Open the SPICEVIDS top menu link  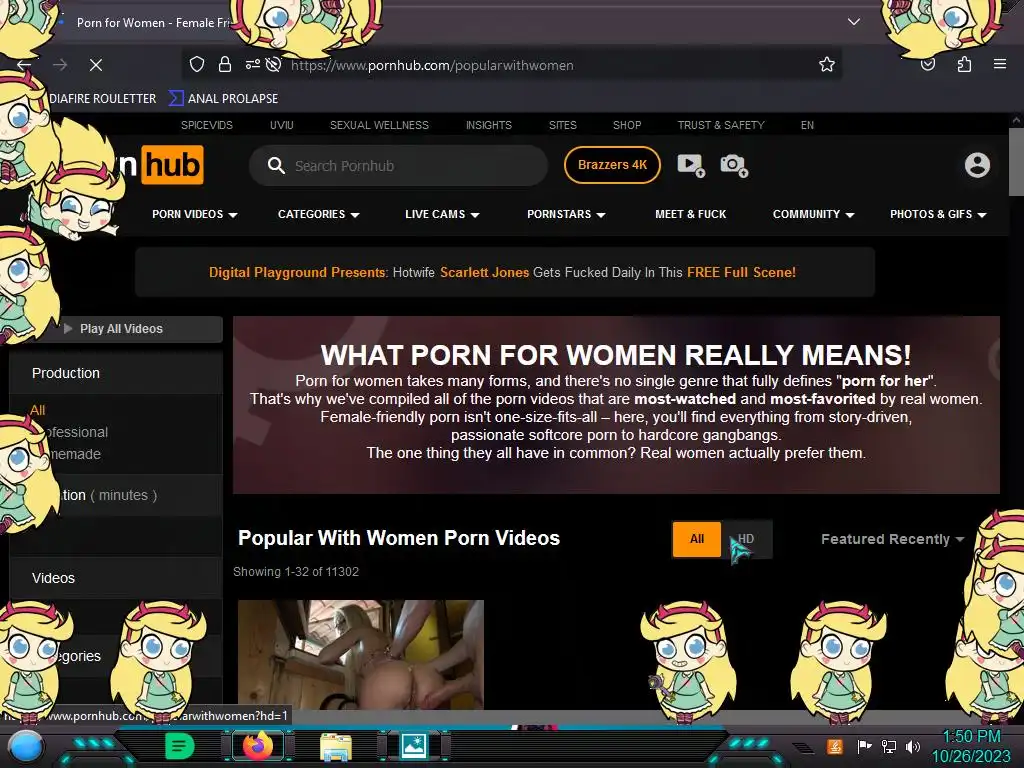tap(206, 125)
